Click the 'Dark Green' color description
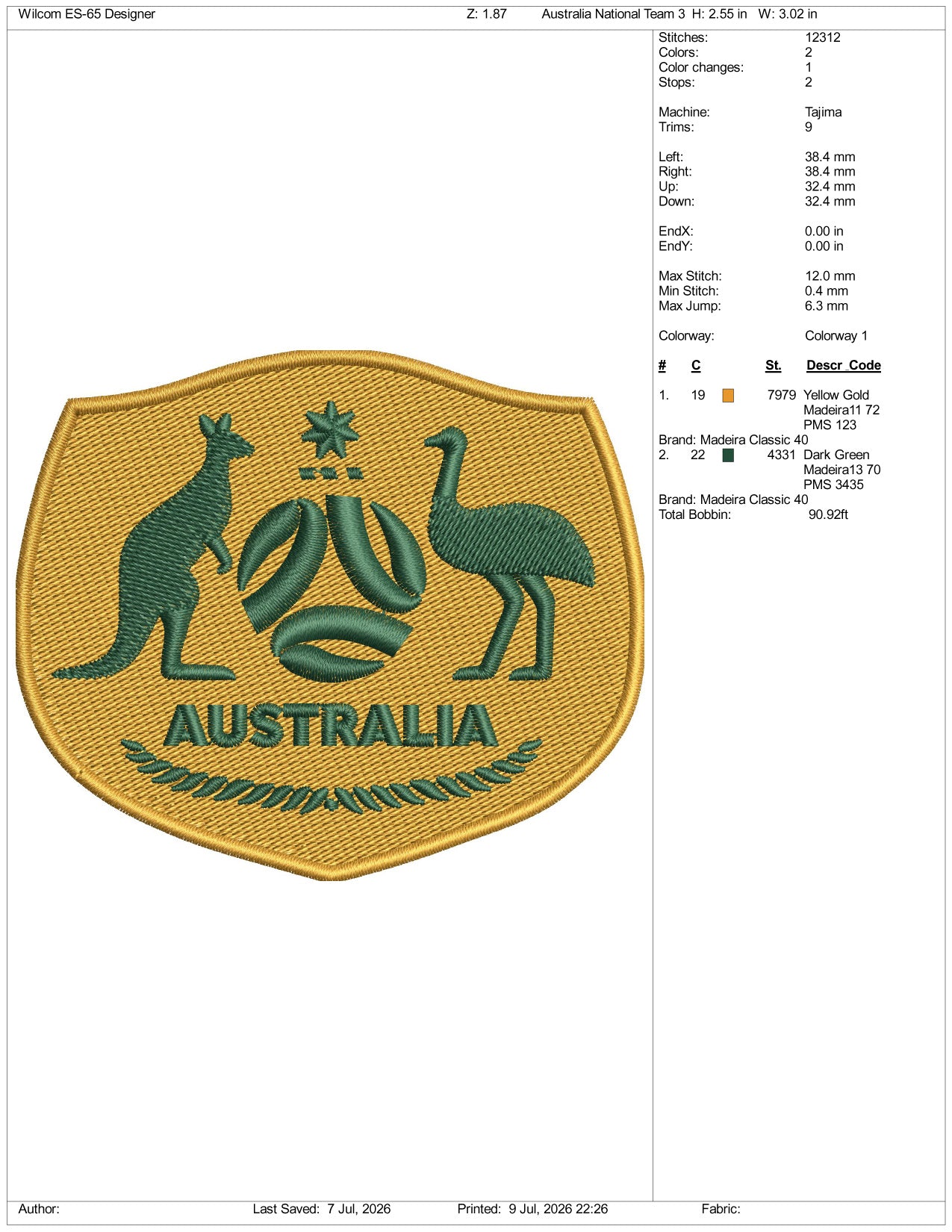952x1232 pixels. click(836, 455)
